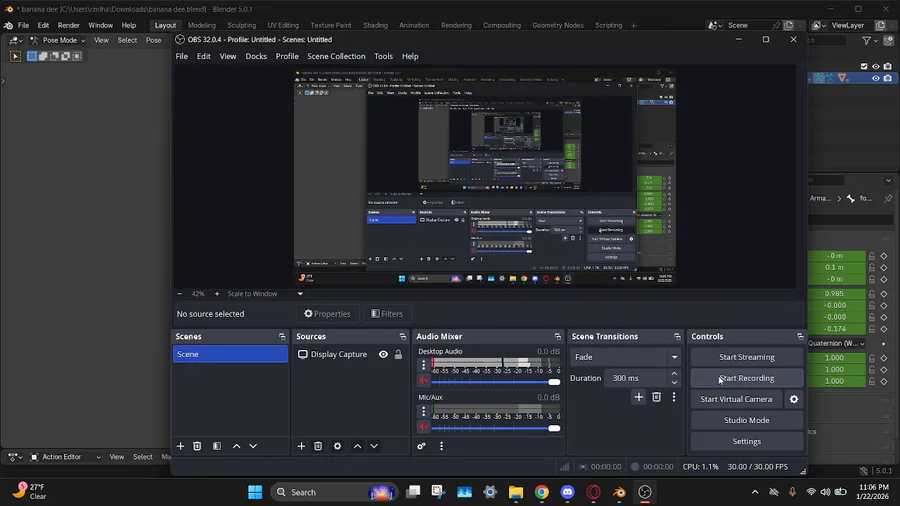Open Fade transition dropdown
Screen dimensions: 900x506
tap(626, 357)
